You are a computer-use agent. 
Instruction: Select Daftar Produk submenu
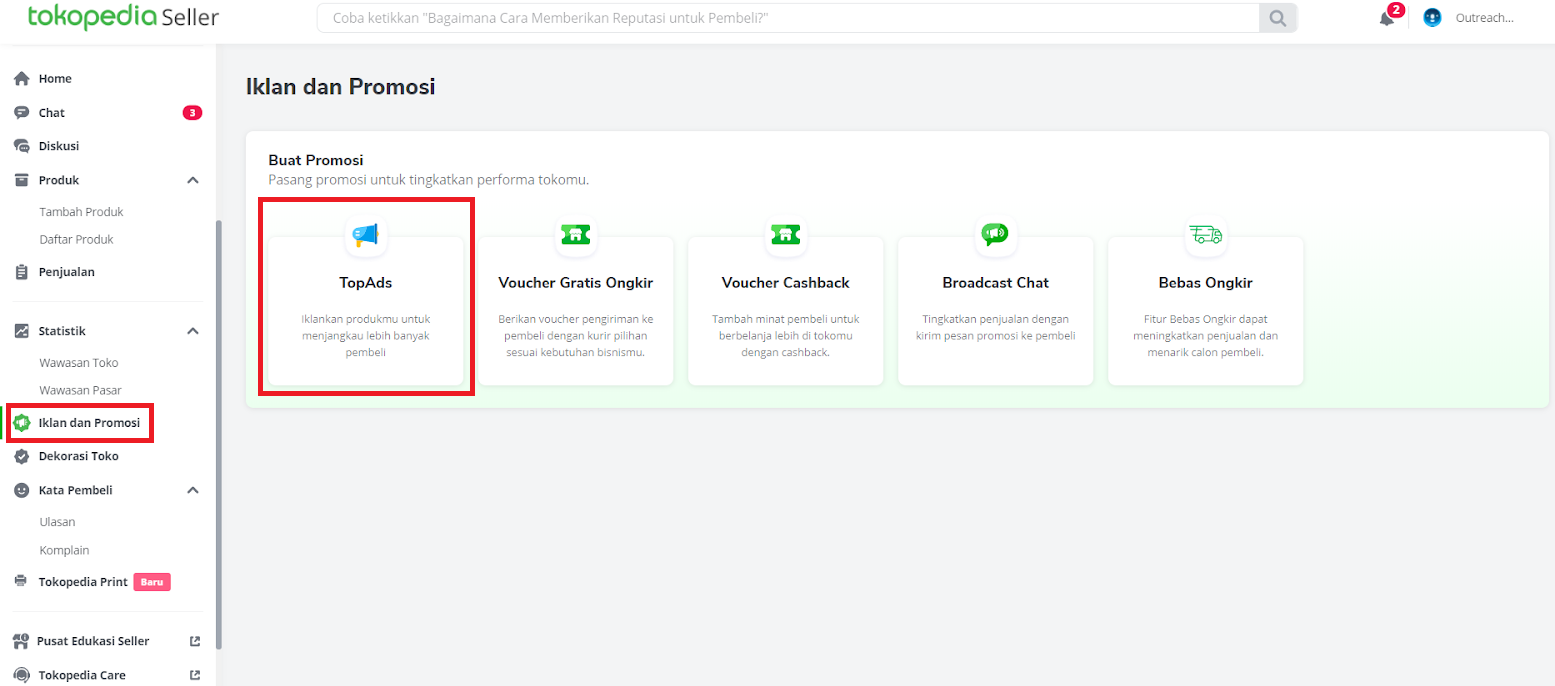click(76, 240)
